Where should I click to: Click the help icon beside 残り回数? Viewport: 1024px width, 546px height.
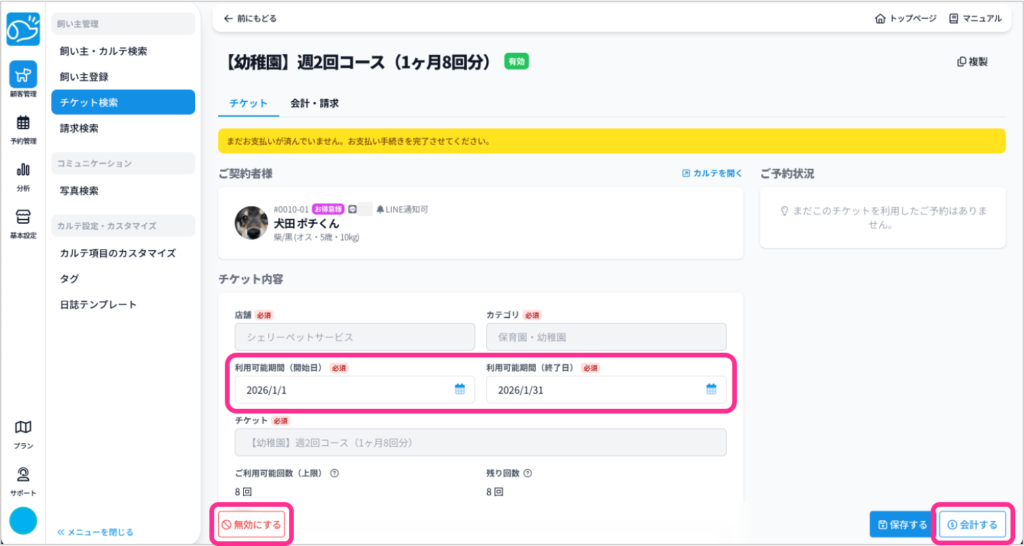pyautogui.click(x=527, y=474)
